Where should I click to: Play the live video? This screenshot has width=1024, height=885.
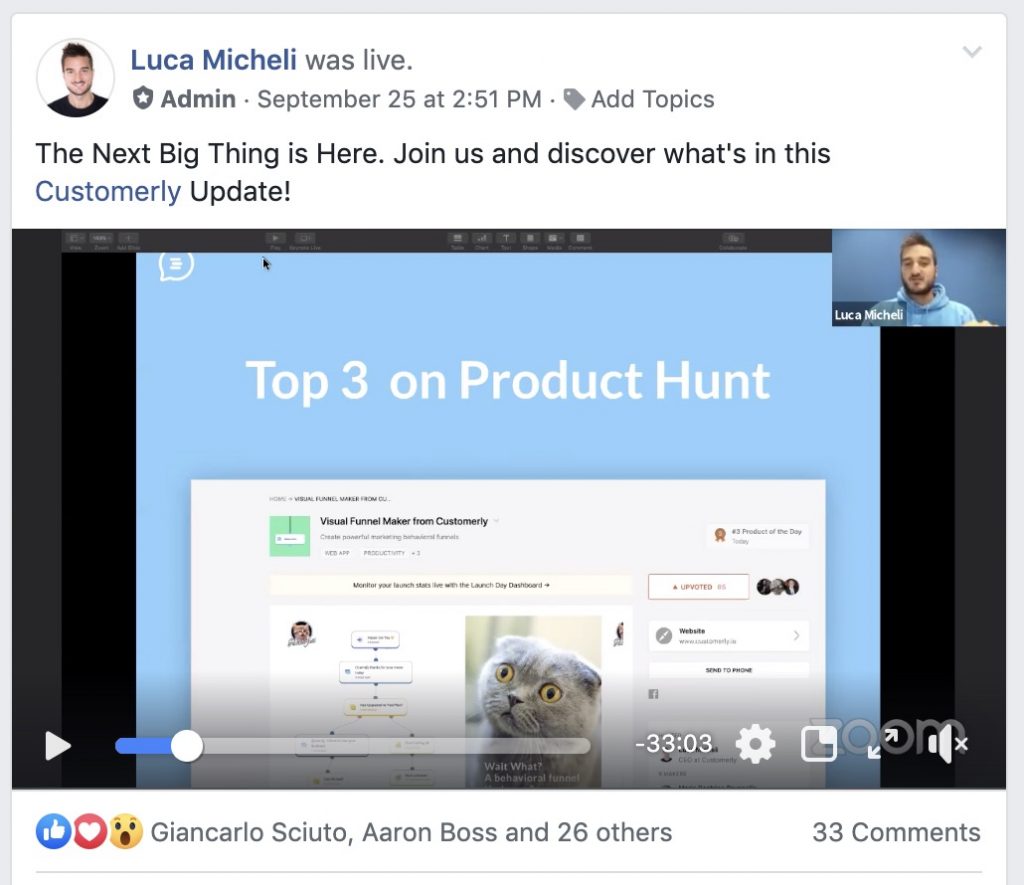pos(57,745)
